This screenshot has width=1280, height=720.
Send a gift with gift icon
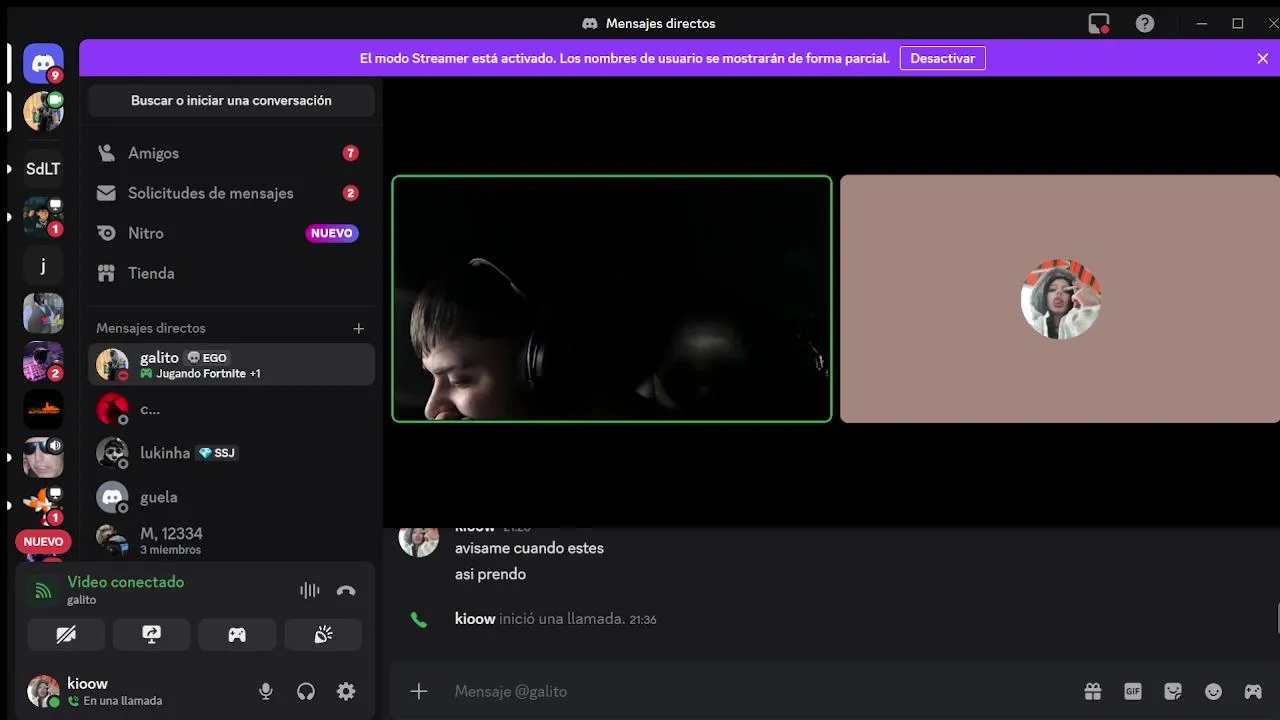coord(1093,691)
